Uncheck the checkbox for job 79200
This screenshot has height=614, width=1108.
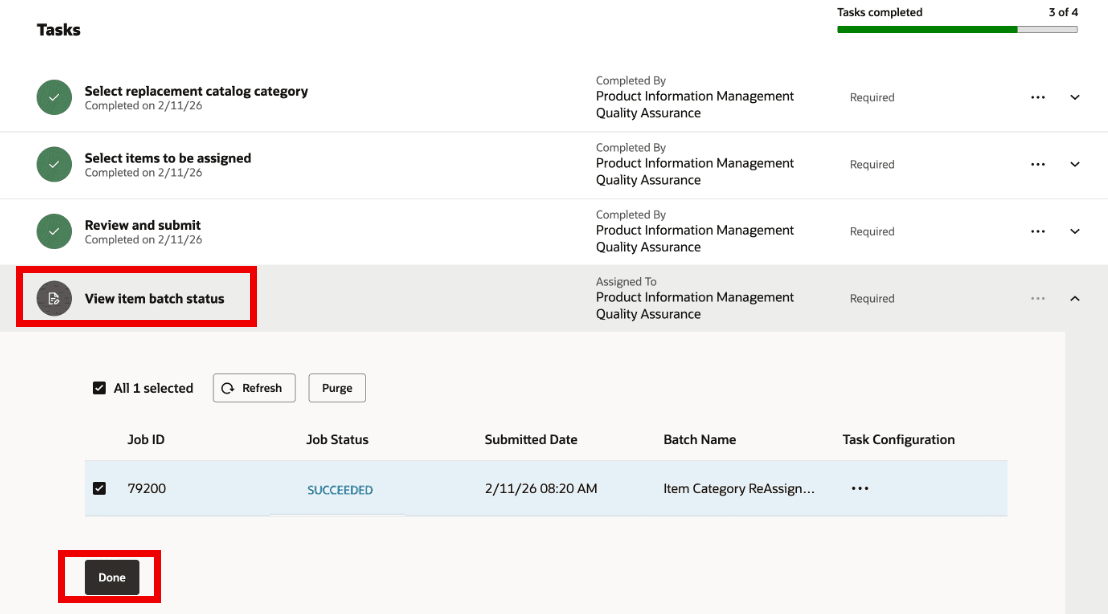pyautogui.click(x=97, y=488)
